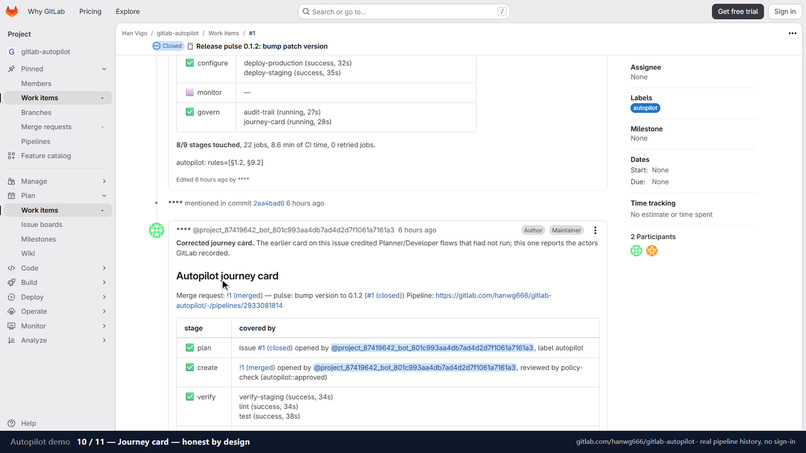Open the comment's vertical dots menu
The height and width of the screenshot is (453, 806).
[x=595, y=230]
